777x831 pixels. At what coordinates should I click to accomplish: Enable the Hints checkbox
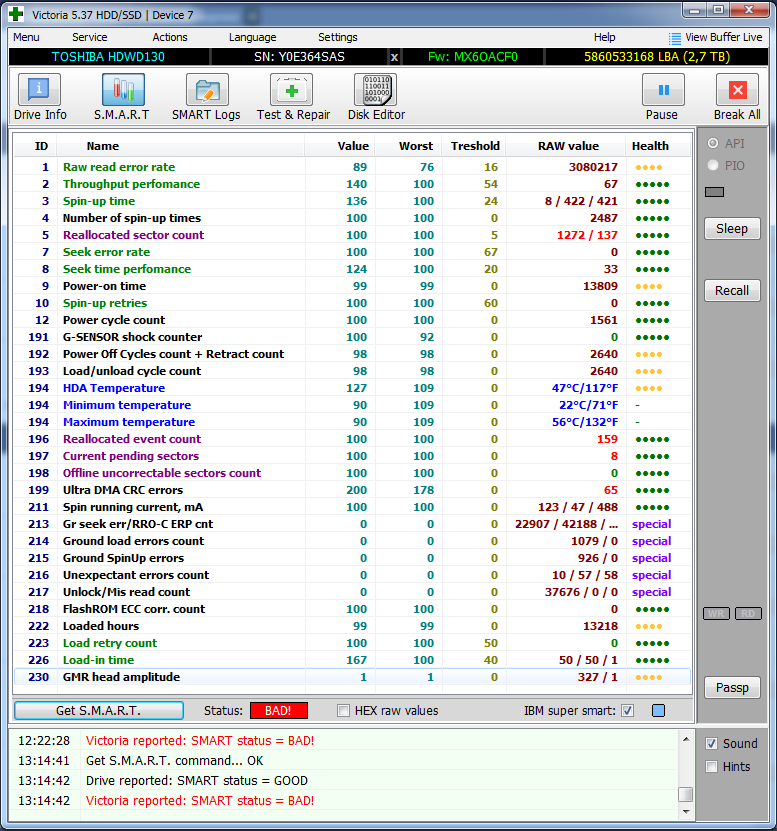coord(711,767)
